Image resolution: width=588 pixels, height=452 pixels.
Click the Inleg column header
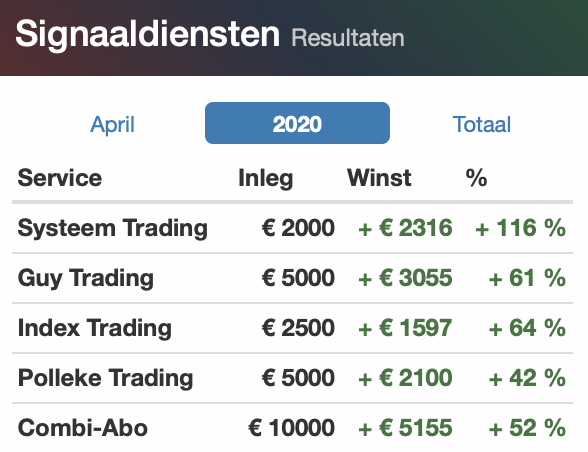click(266, 178)
